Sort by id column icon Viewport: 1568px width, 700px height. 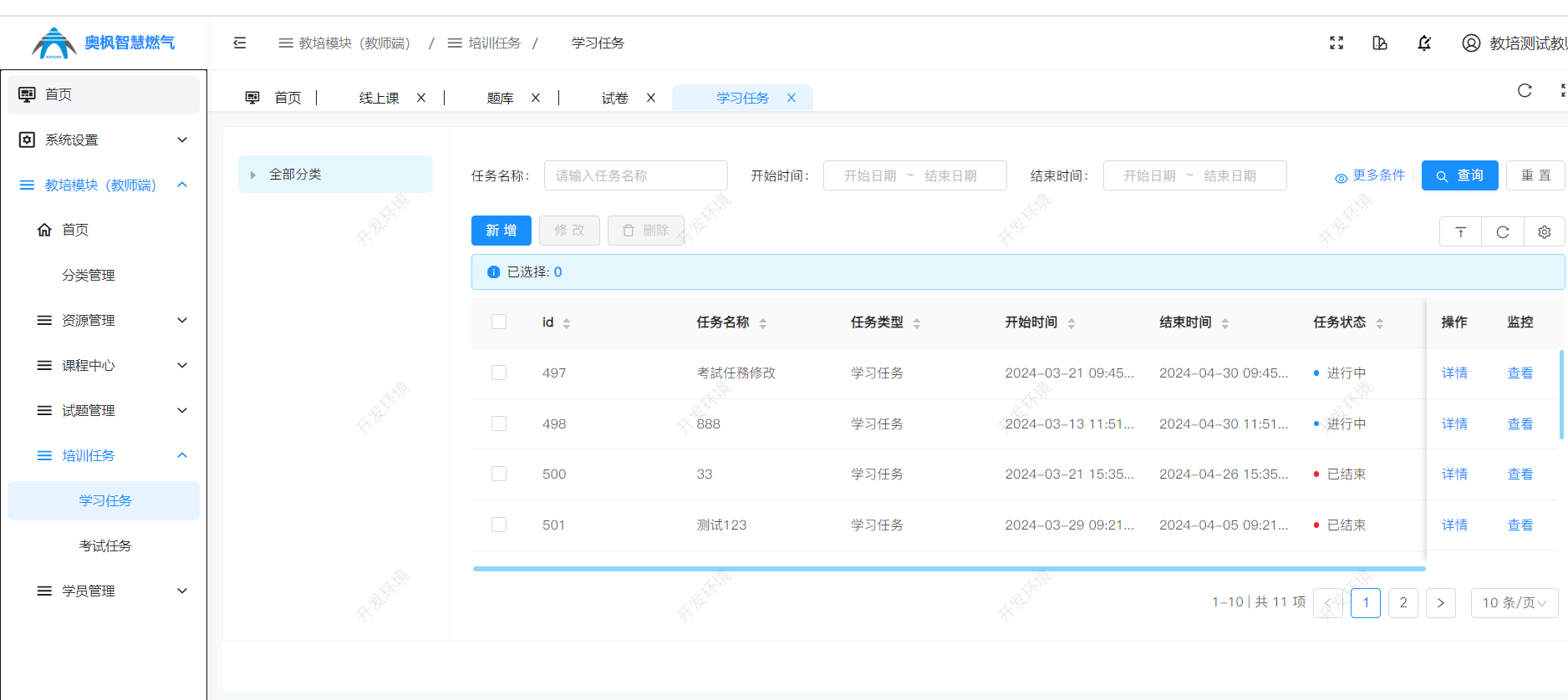[567, 323]
